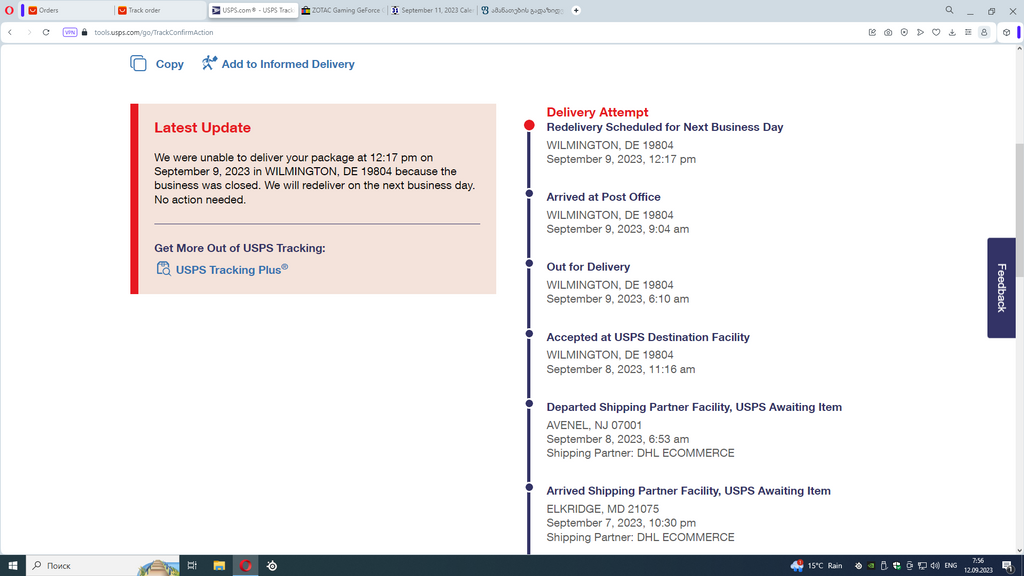Viewport: 1024px width, 576px height.
Task: Open the easy setup sliders icon
Action: 968,32
